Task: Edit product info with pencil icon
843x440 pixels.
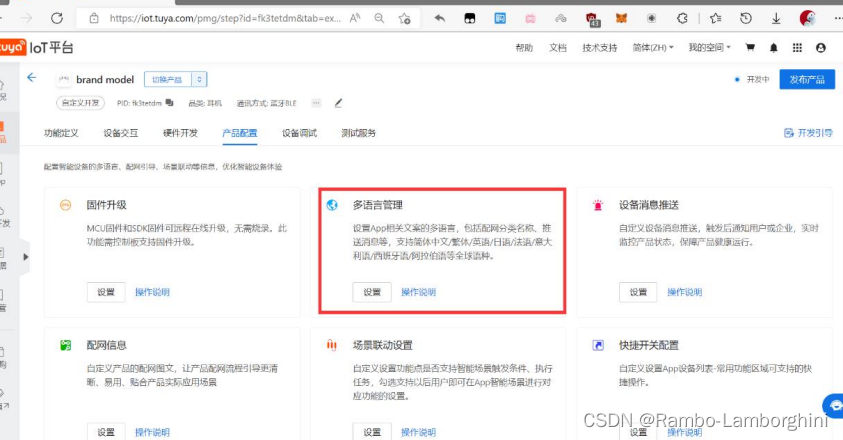Action: pos(338,103)
